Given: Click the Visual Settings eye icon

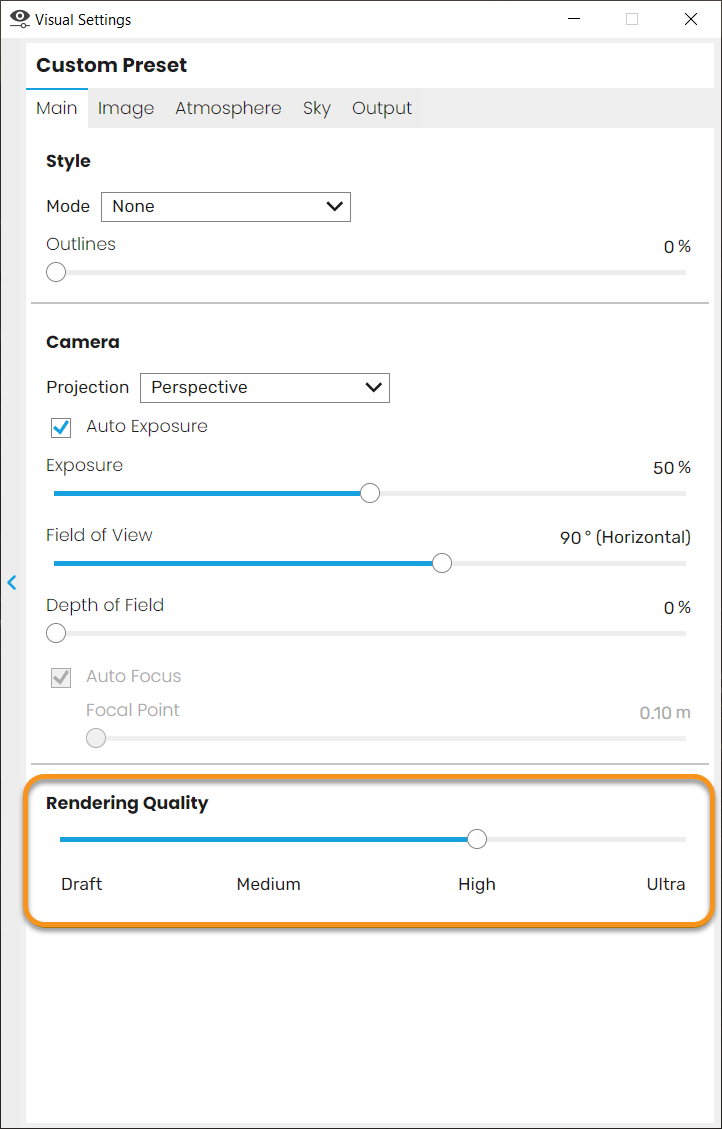Looking at the screenshot, I should 20,19.
